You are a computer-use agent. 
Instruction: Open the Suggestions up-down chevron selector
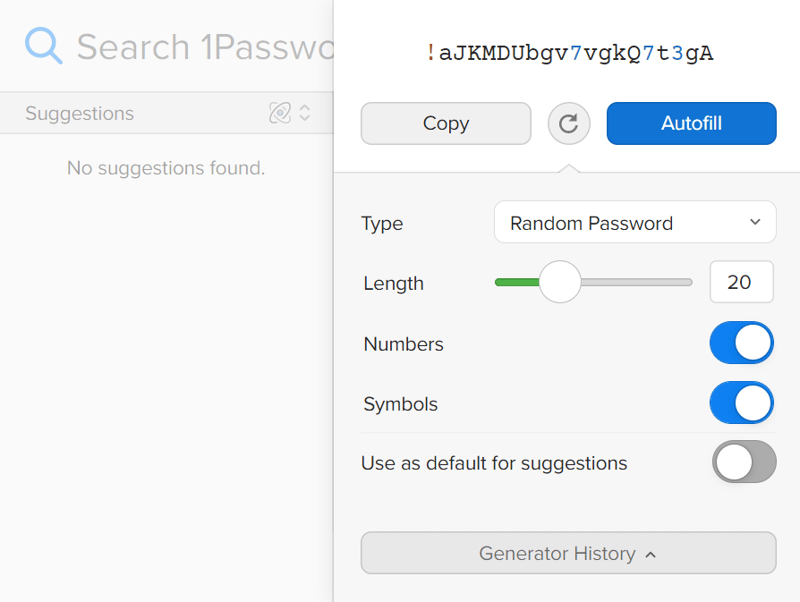(x=305, y=113)
